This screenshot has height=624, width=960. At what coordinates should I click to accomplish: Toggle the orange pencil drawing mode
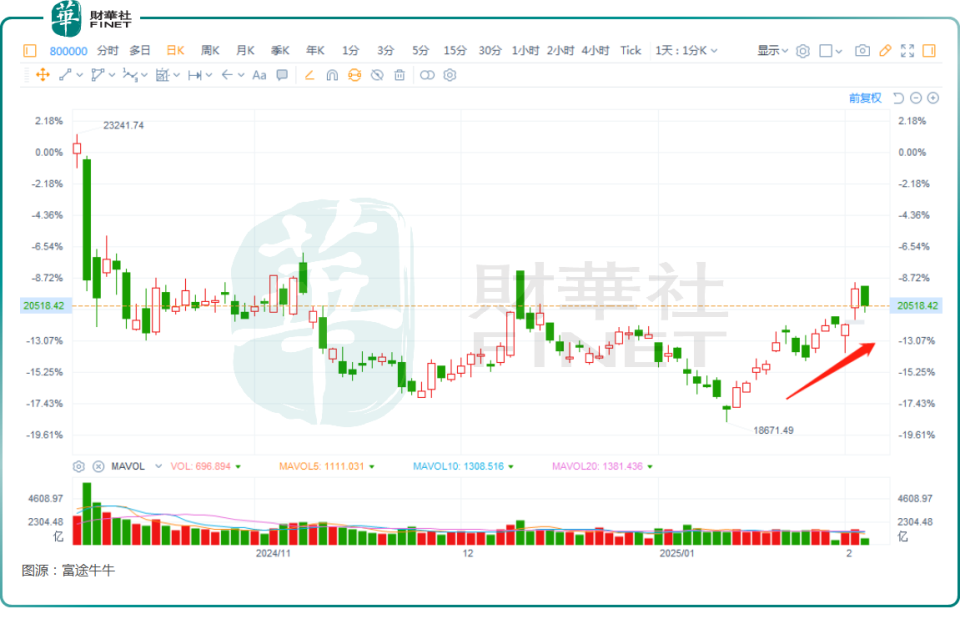(x=885, y=51)
